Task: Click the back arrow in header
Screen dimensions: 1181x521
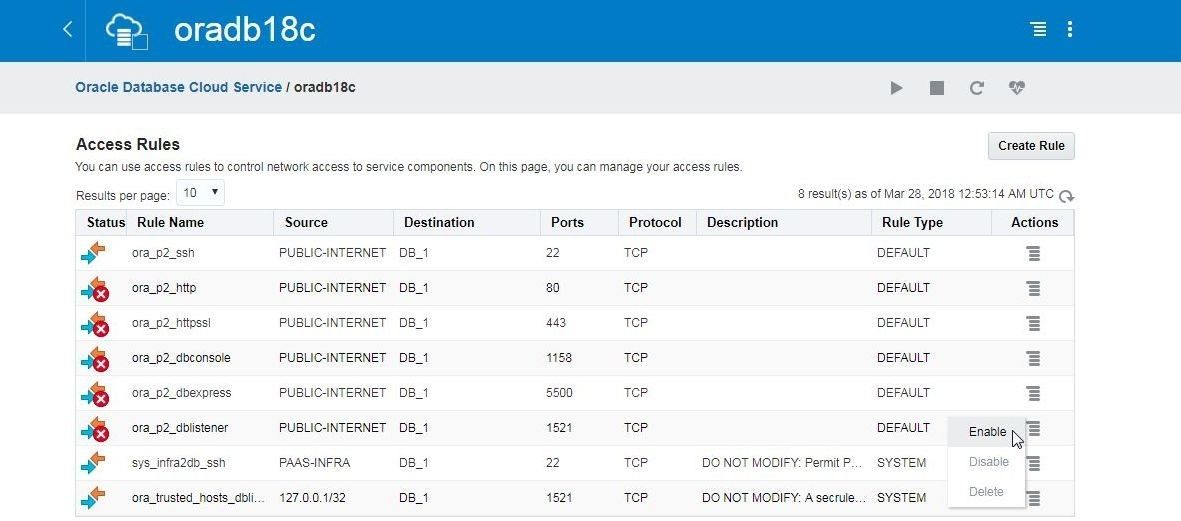Action: click(68, 29)
